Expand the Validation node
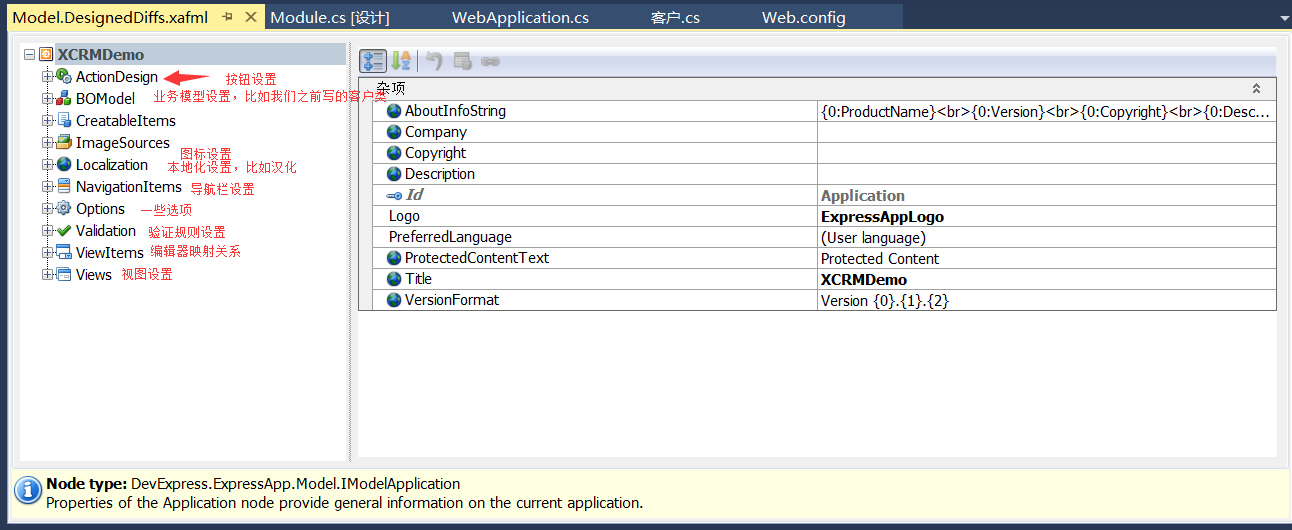Screen dimensions: 1292x530 coord(47,231)
